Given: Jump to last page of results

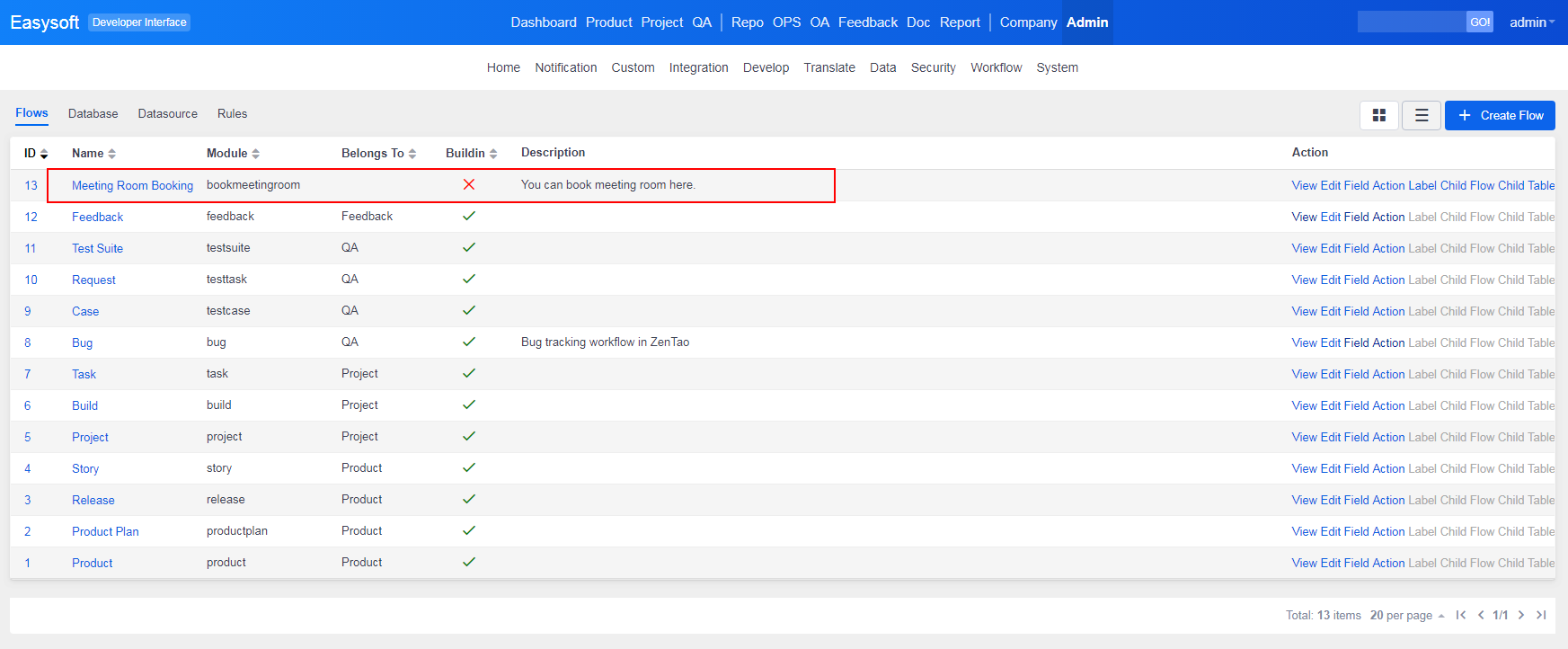Looking at the screenshot, I should (1541, 615).
